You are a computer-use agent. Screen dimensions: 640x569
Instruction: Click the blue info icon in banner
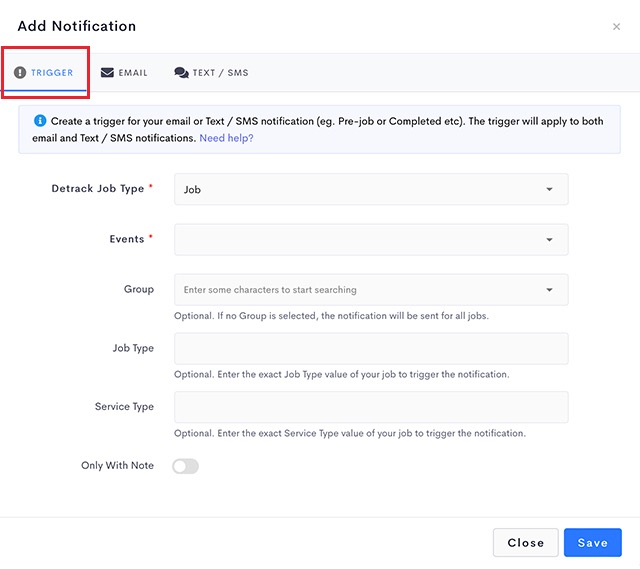coord(40,120)
